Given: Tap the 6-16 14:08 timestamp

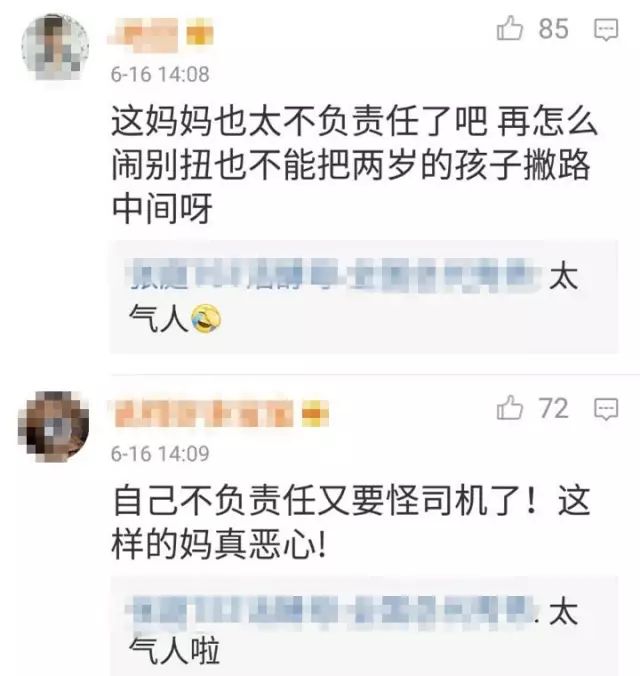Looking at the screenshot, I should (160, 74).
